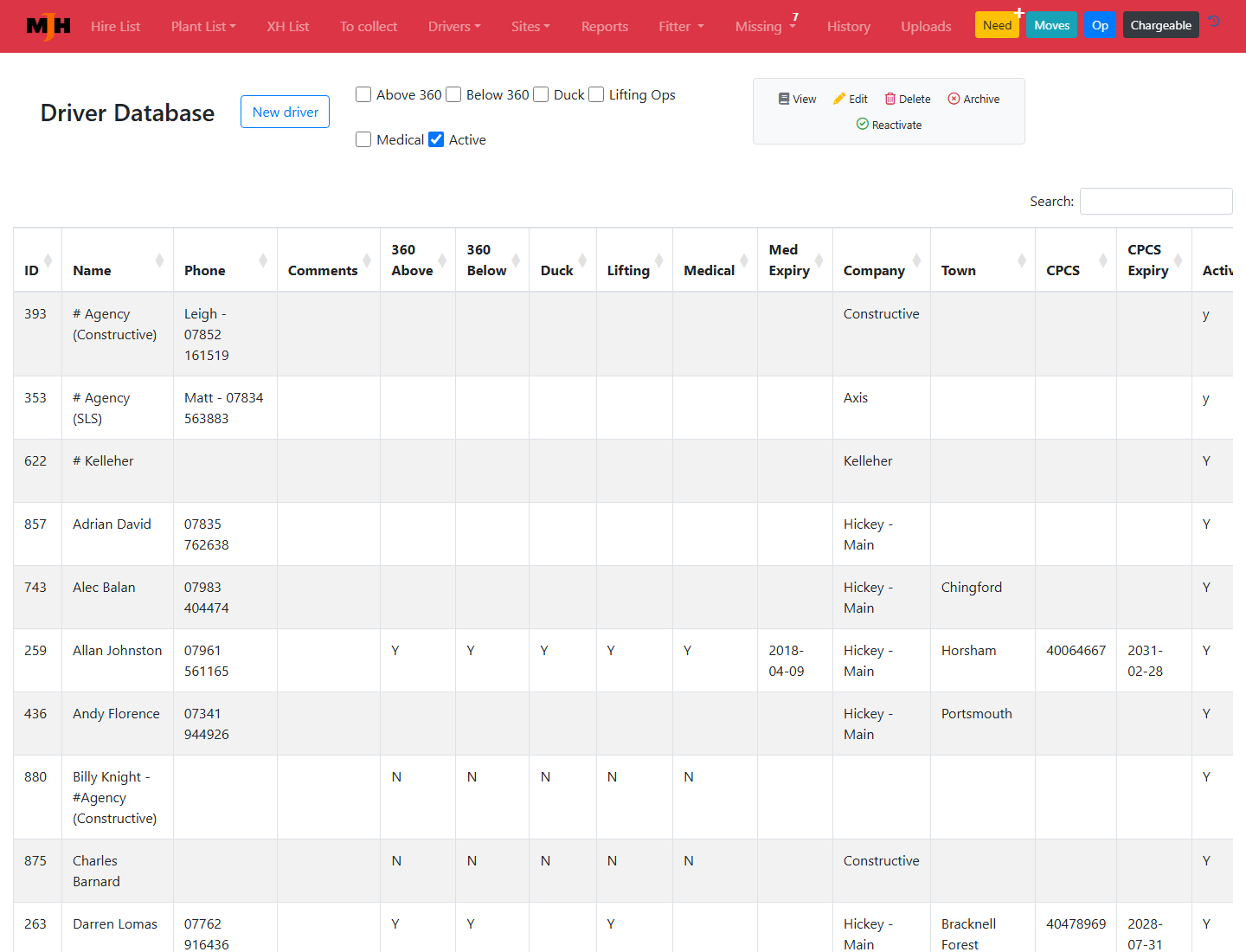
Task: Click the Edit pencil icon
Action: pos(839,99)
